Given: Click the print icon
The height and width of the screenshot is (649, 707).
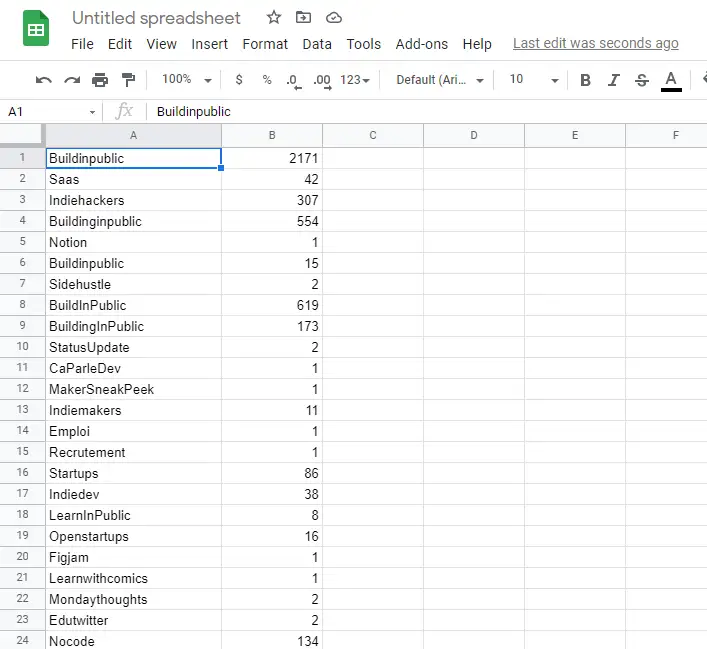Looking at the screenshot, I should [100, 80].
